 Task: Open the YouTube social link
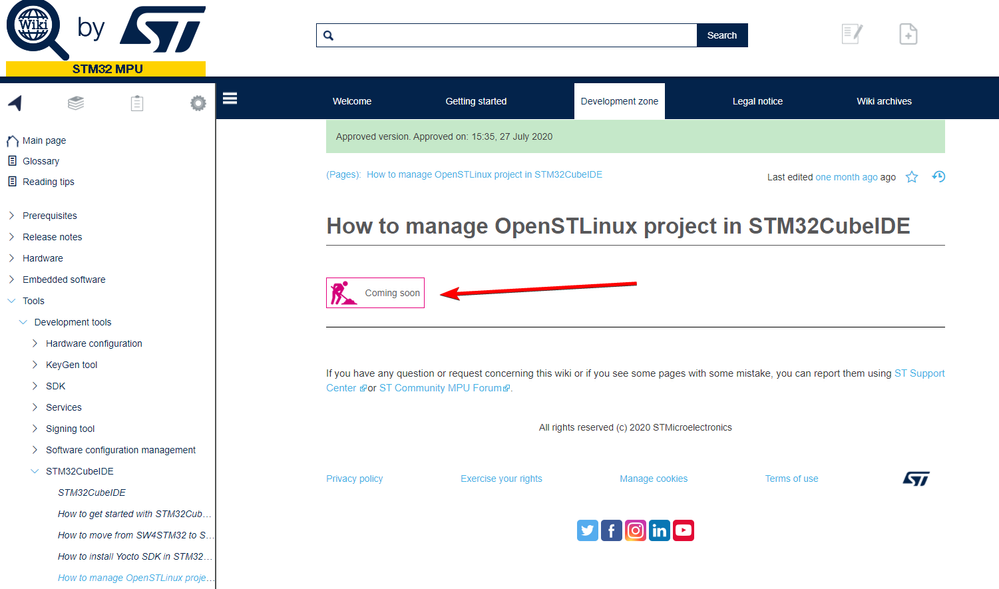(683, 530)
